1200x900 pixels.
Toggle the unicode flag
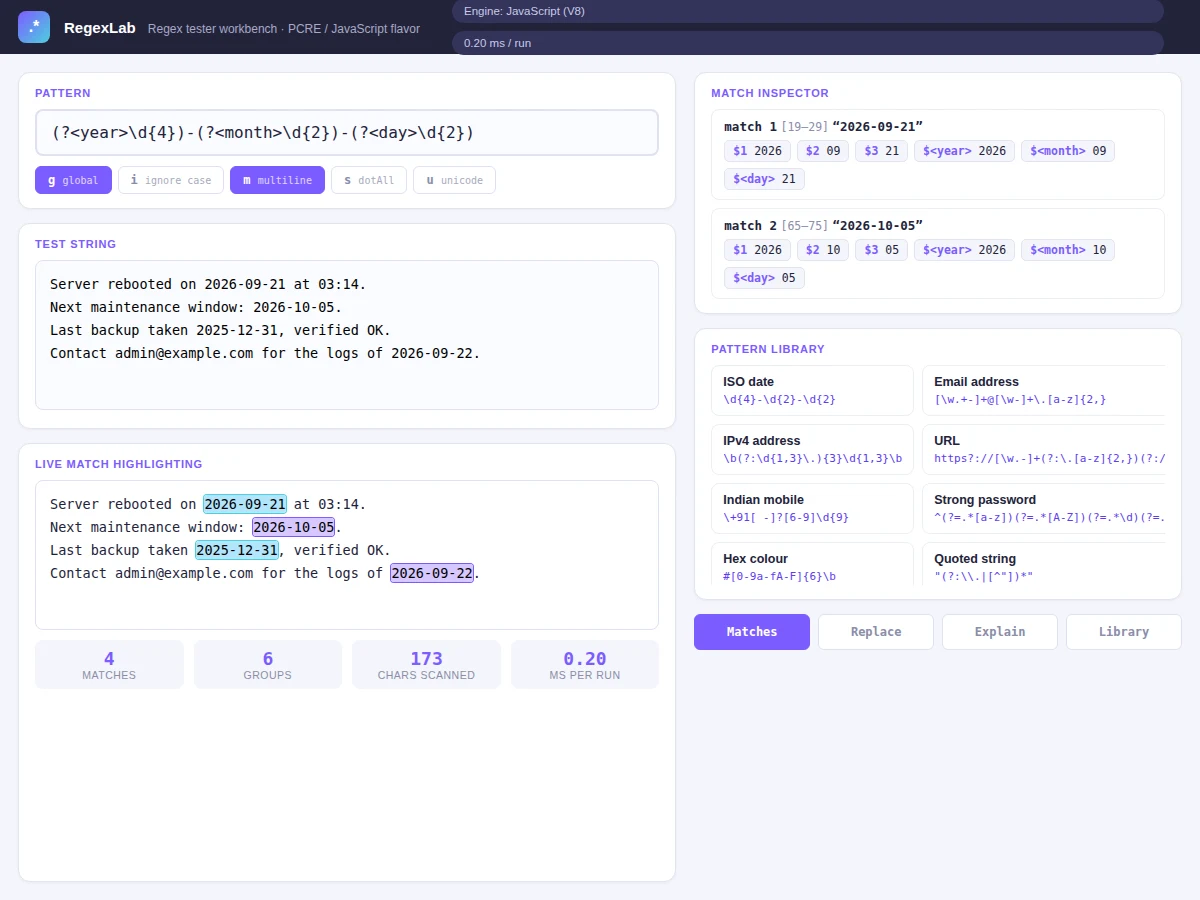pos(454,180)
